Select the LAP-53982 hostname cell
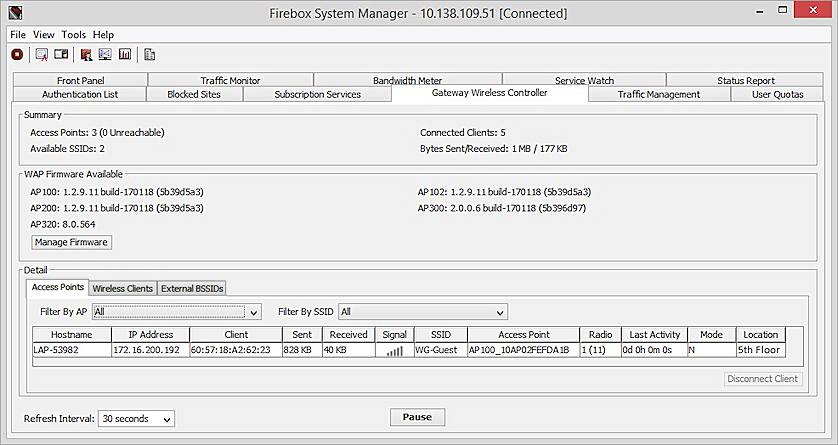The height and width of the screenshot is (445, 838). [x=72, y=350]
